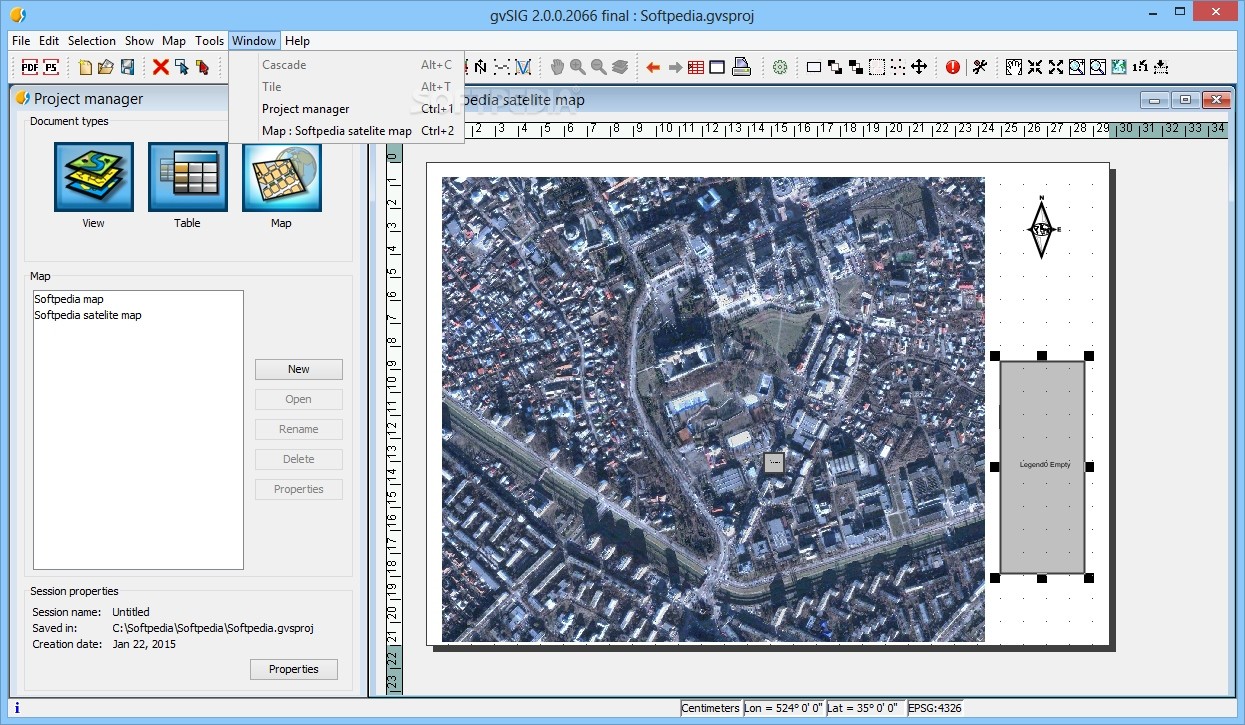The width and height of the screenshot is (1245, 725).
Task: Click the small globe map image toolbar icon
Action: tap(1119, 67)
